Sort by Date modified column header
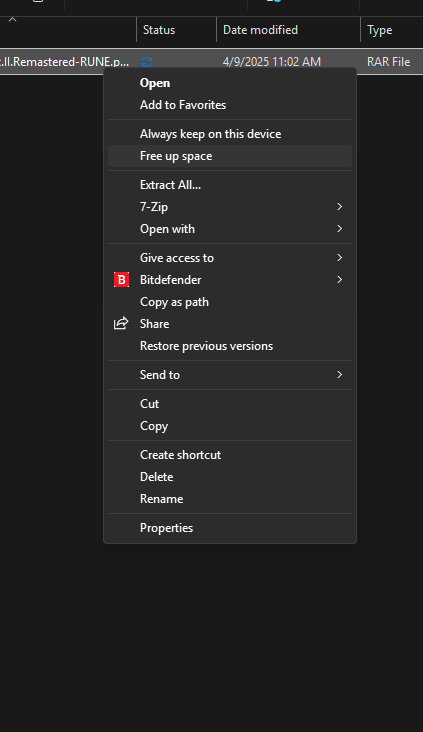 (288, 30)
